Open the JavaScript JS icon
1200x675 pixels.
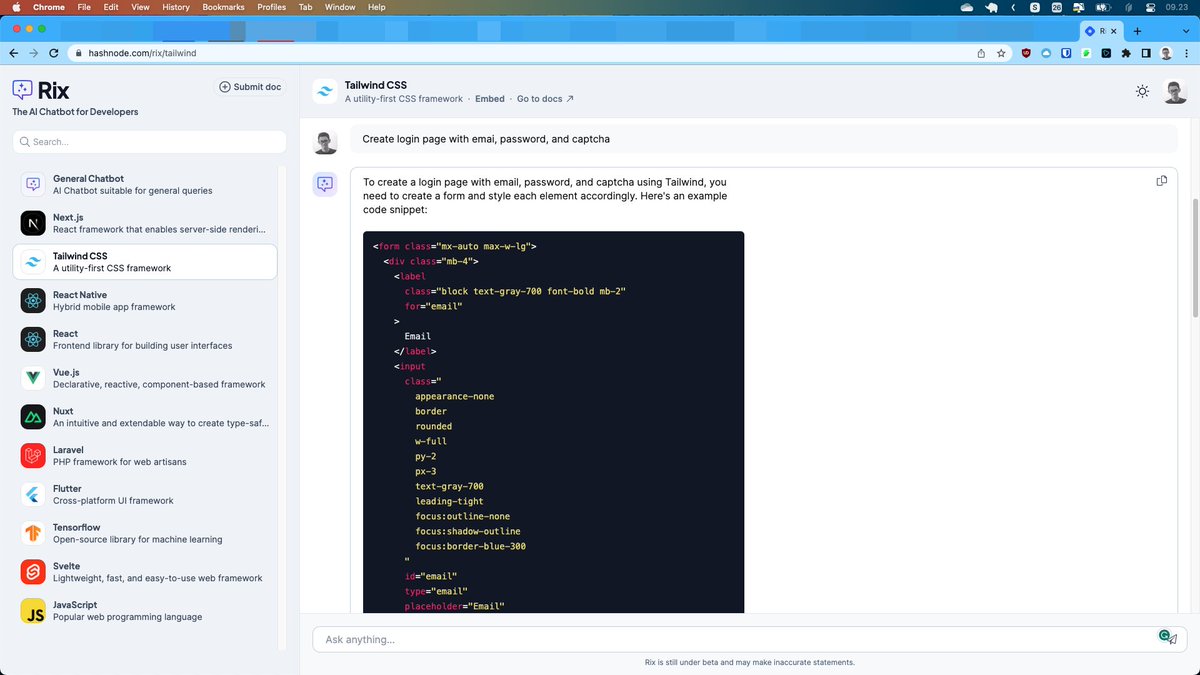(33, 611)
